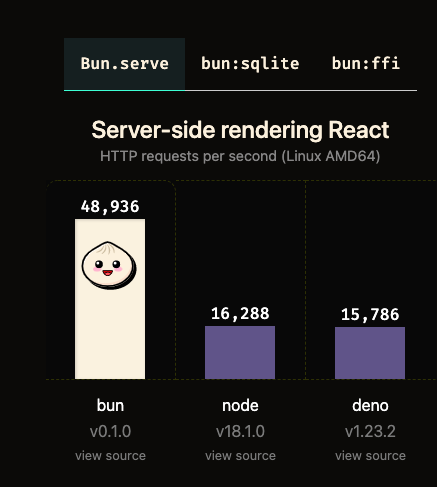
Task: Switch to the bun:sqlite tab
Action: tap(250, 64)
